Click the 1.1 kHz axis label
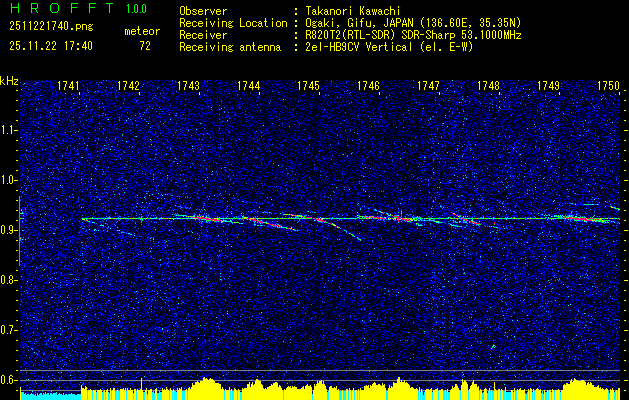This screenshot has width=629, height=400. coord(9,130)
